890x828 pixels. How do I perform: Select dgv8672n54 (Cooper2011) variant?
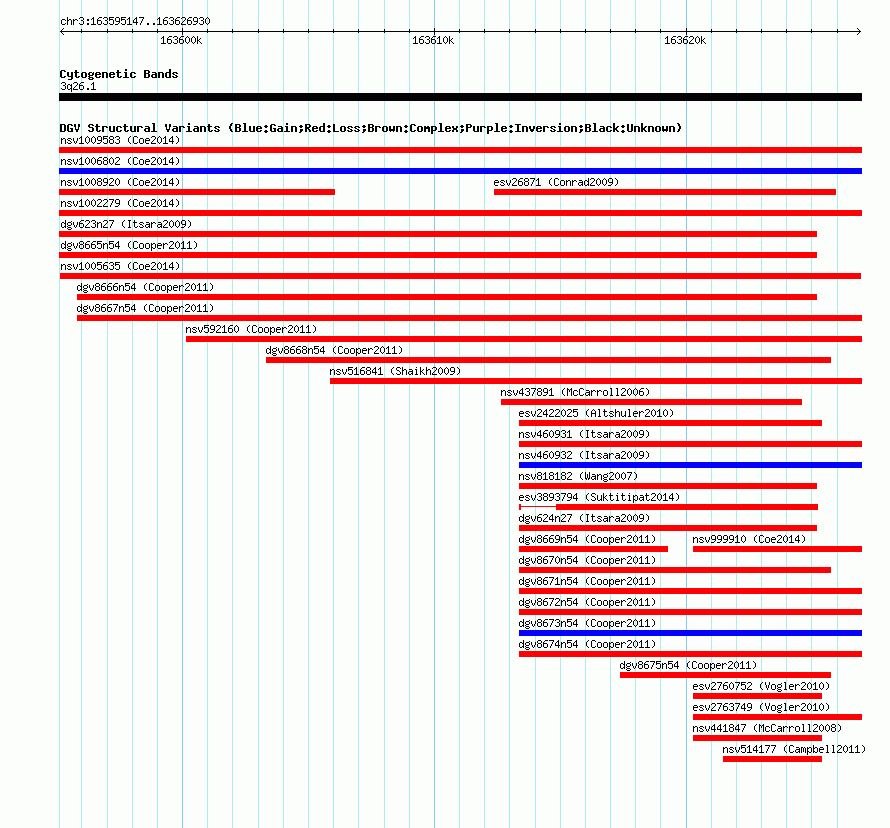587,602
